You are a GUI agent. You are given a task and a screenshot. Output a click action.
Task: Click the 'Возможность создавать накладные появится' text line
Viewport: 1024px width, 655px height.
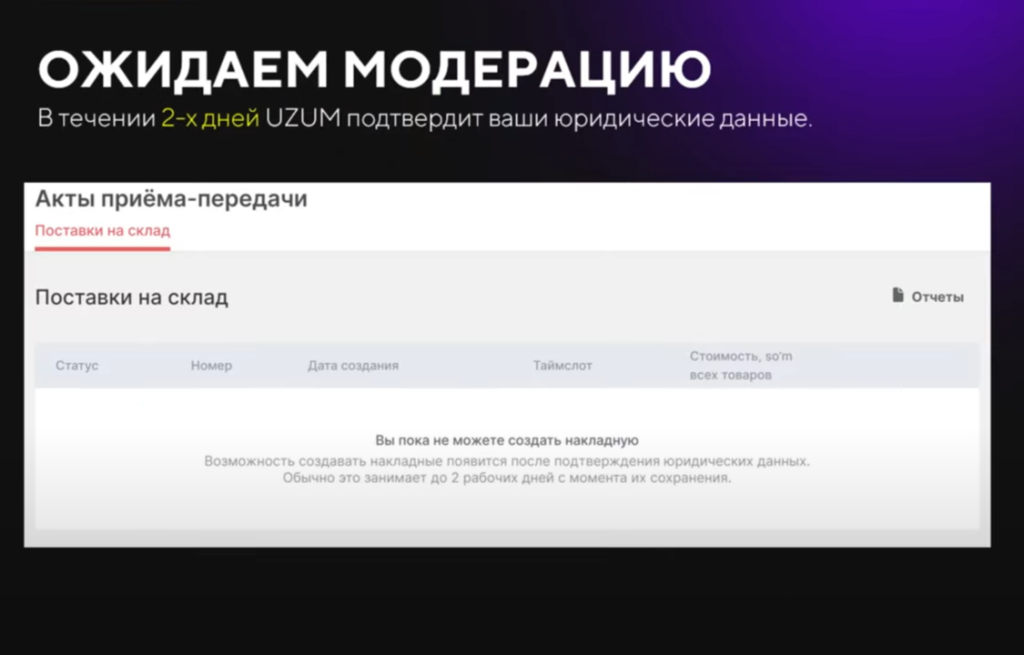click(507, 461)
